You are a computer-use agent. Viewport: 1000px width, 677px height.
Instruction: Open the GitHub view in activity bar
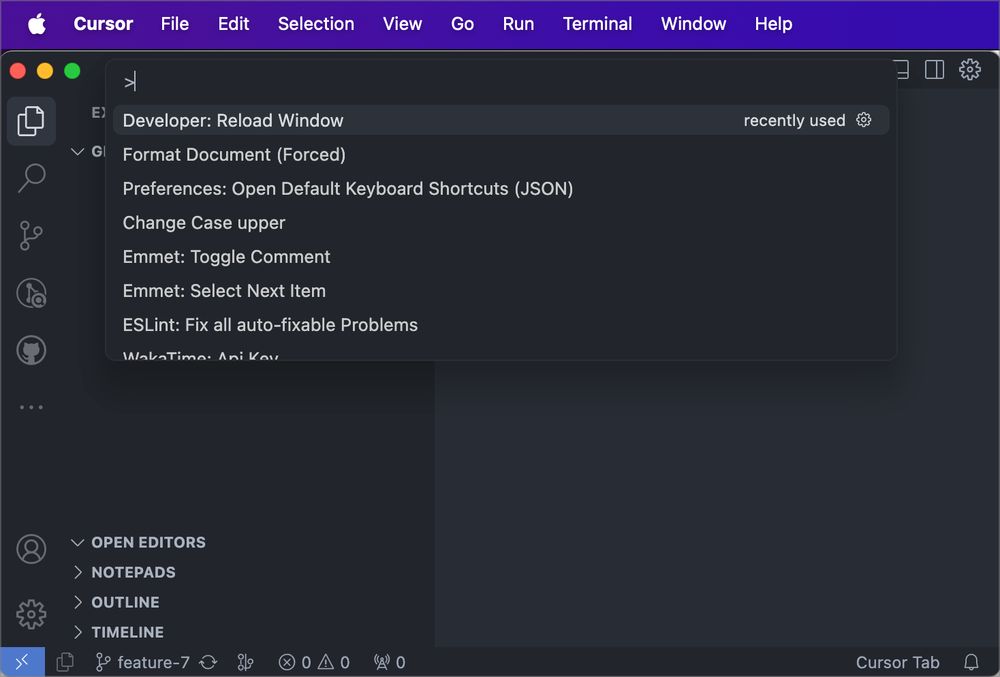[31, 350]
